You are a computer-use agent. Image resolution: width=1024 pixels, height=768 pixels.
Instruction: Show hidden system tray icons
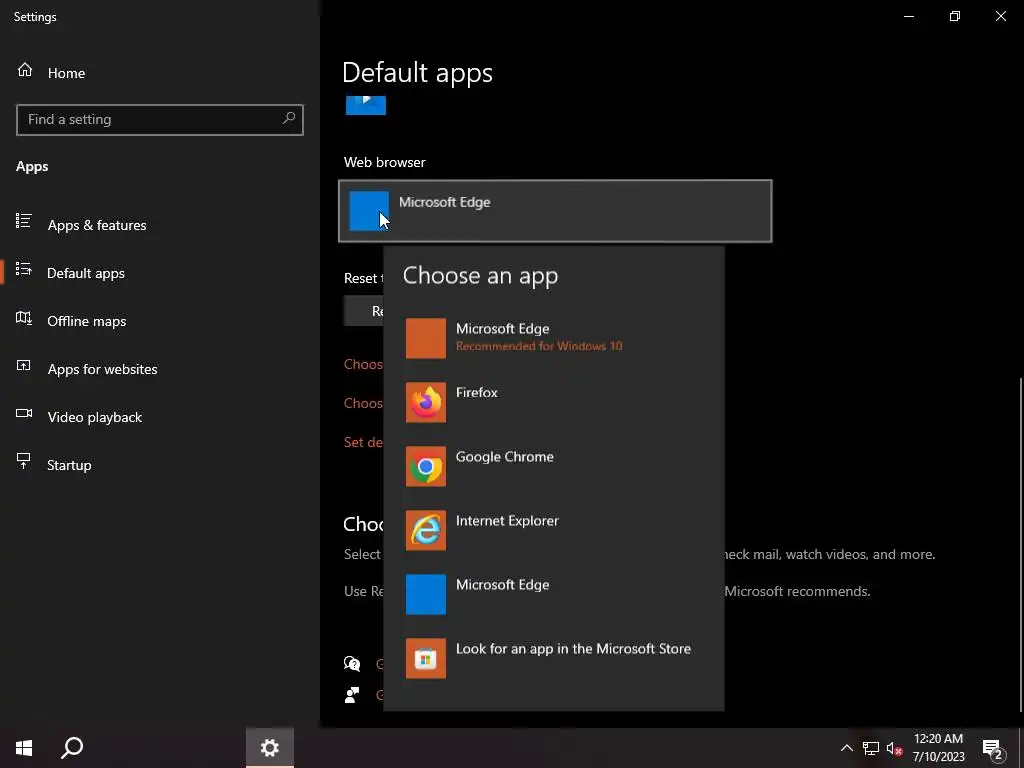tap(846, 748)
